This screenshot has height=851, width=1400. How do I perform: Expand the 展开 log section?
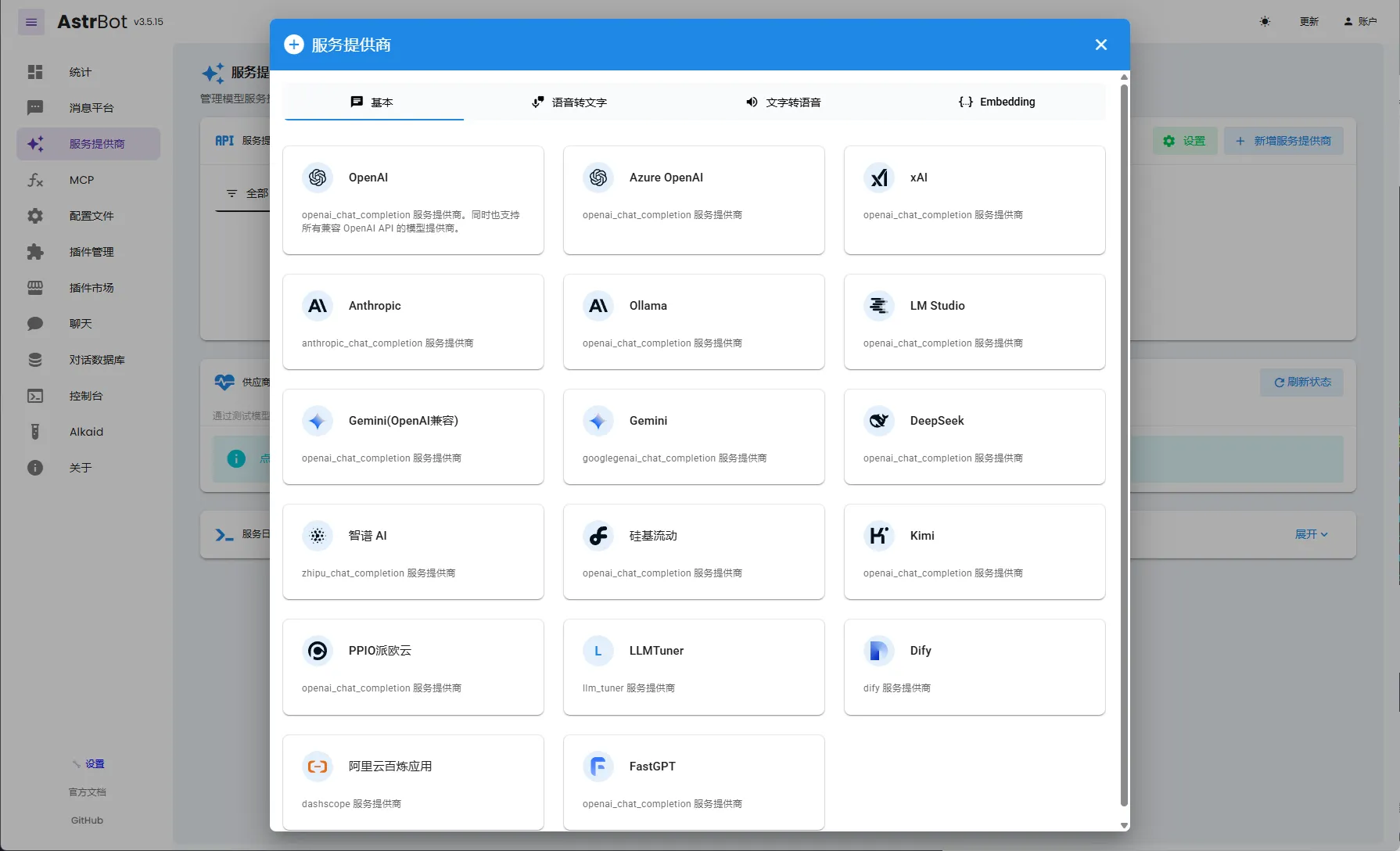[x=1312, y=534]
